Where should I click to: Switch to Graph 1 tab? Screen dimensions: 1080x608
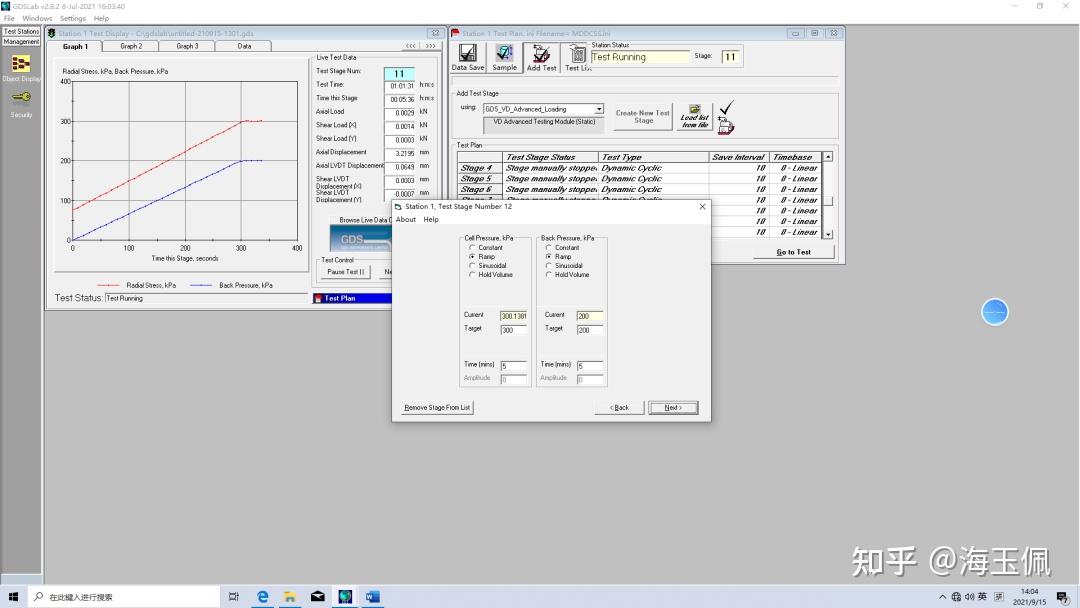coord(75,46)
